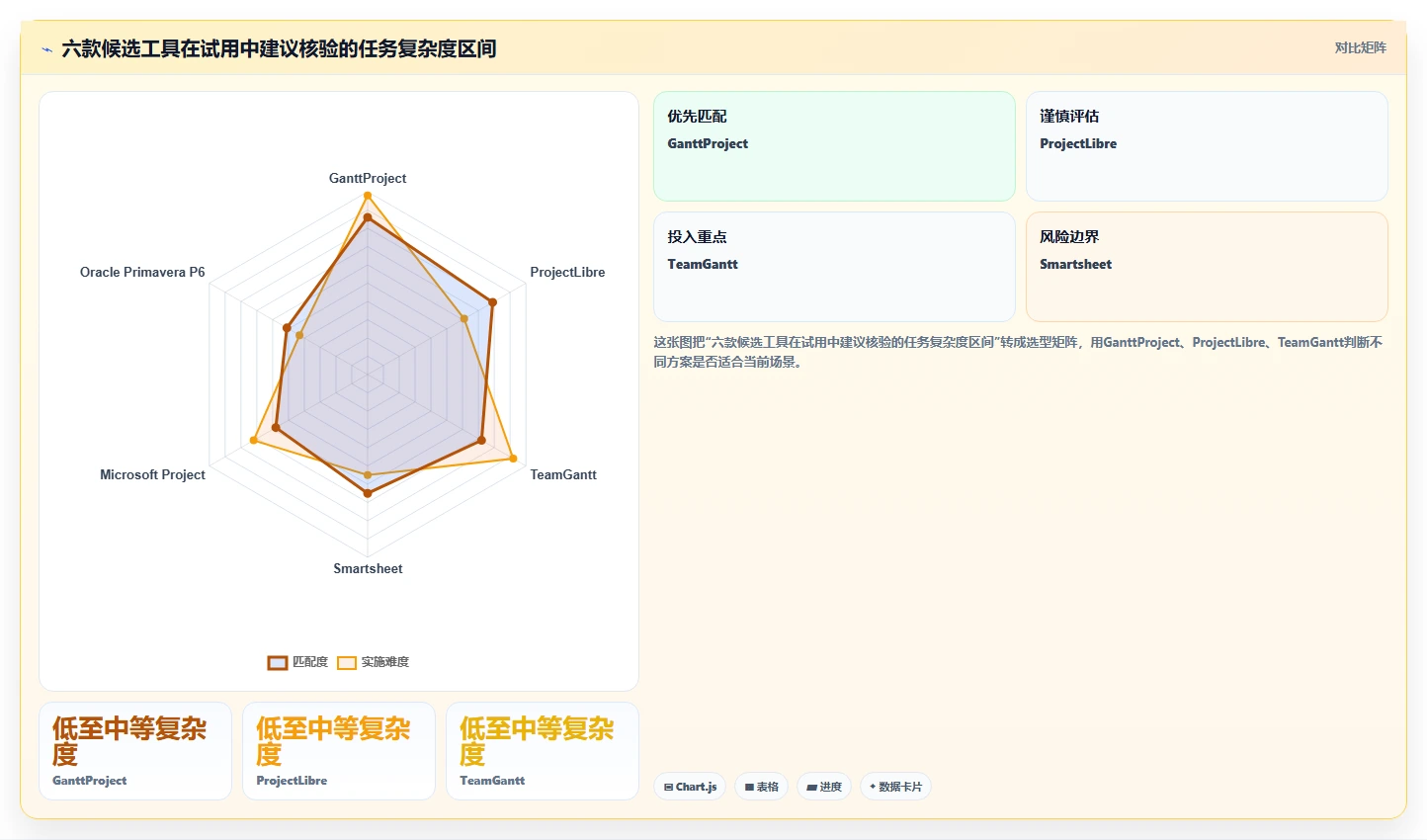Click the orange 实施难度 point on TeamGantt axis
Image resolution: width=1427 pixels, height=840 pixels.
513,459
